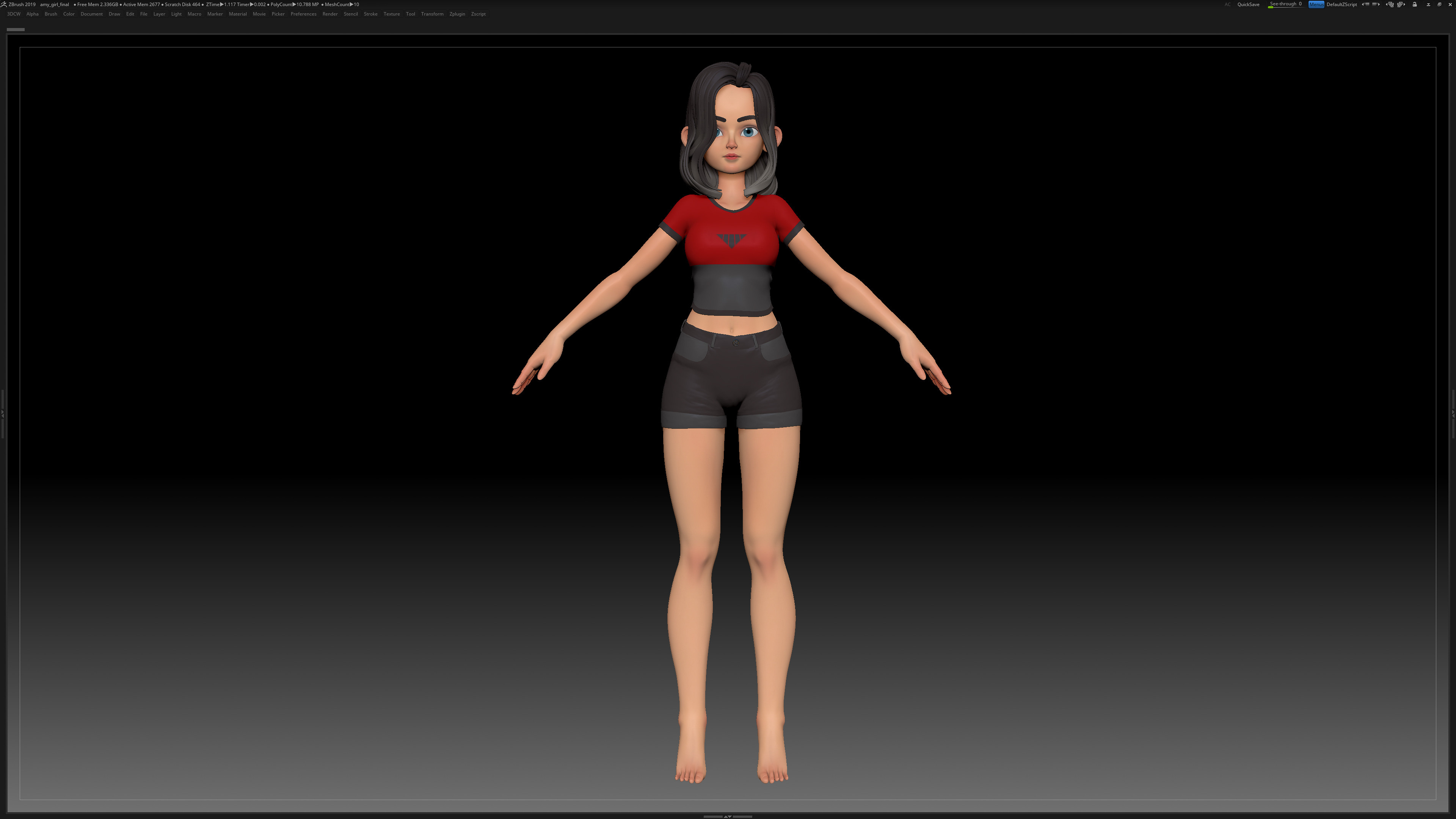
Task: Open the Render menu
Action: (330, 14)
